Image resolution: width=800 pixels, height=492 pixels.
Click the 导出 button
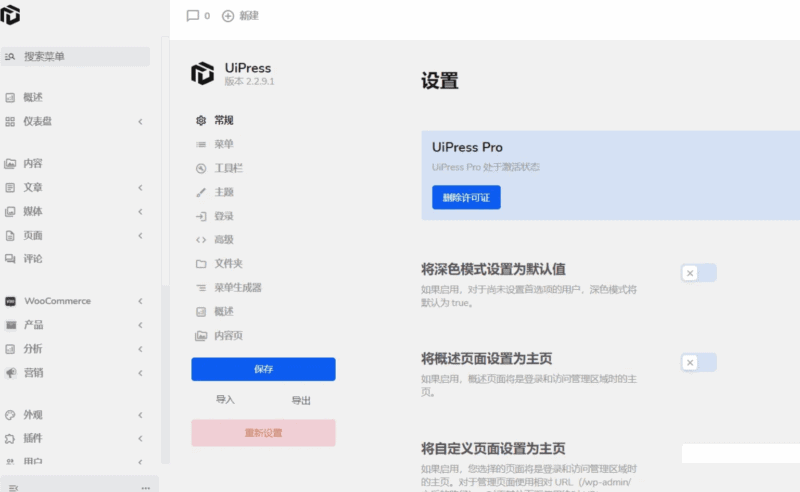pos(301,400)
